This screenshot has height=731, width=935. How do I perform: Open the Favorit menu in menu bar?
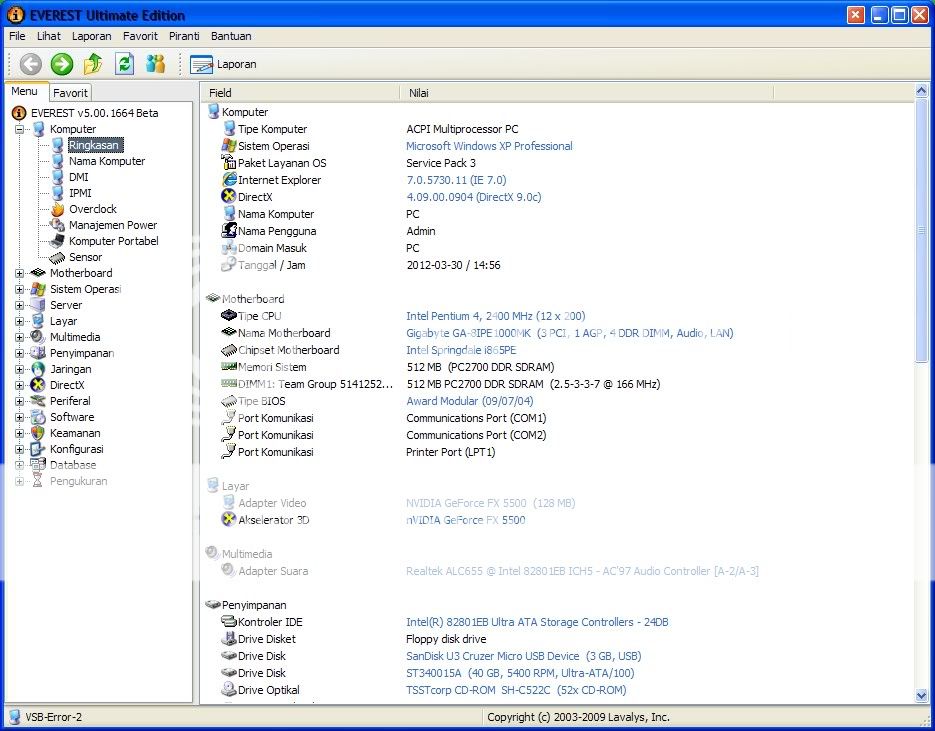point(140,36)
